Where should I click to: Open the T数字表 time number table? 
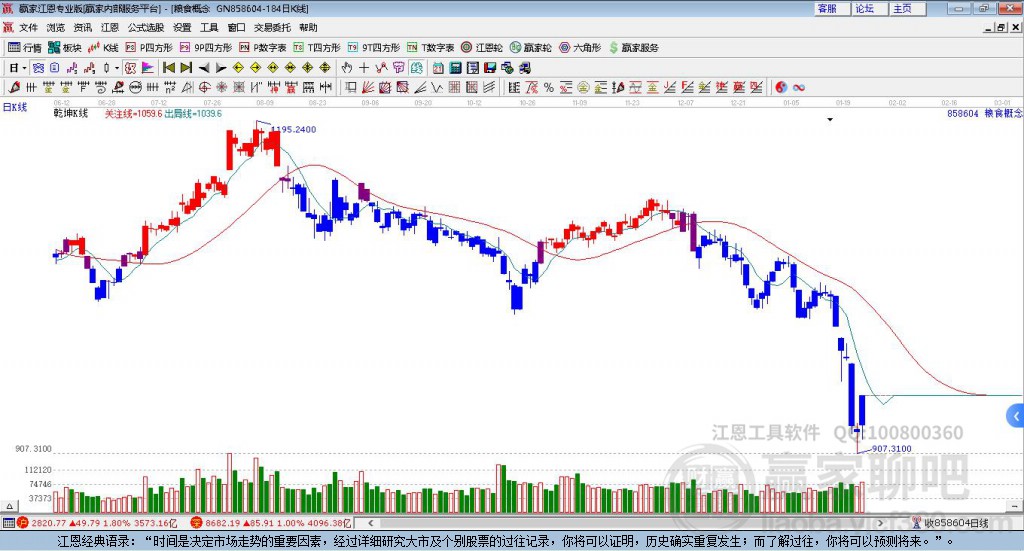[x=430, y=48]
